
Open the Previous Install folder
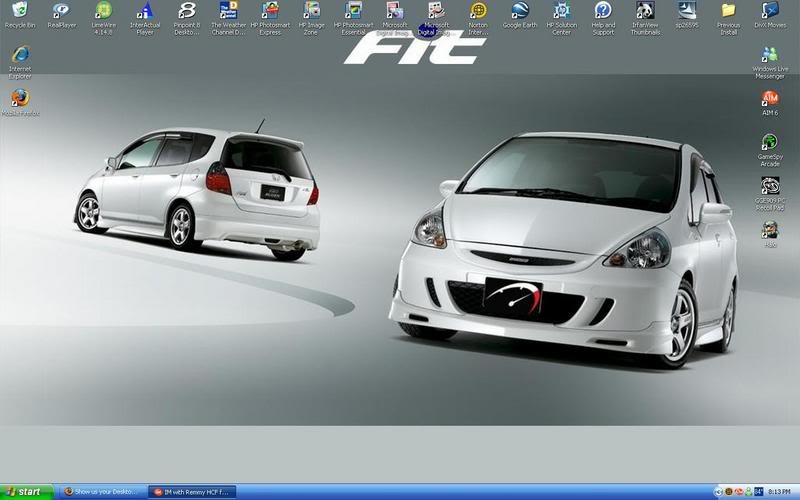[728, 18]
